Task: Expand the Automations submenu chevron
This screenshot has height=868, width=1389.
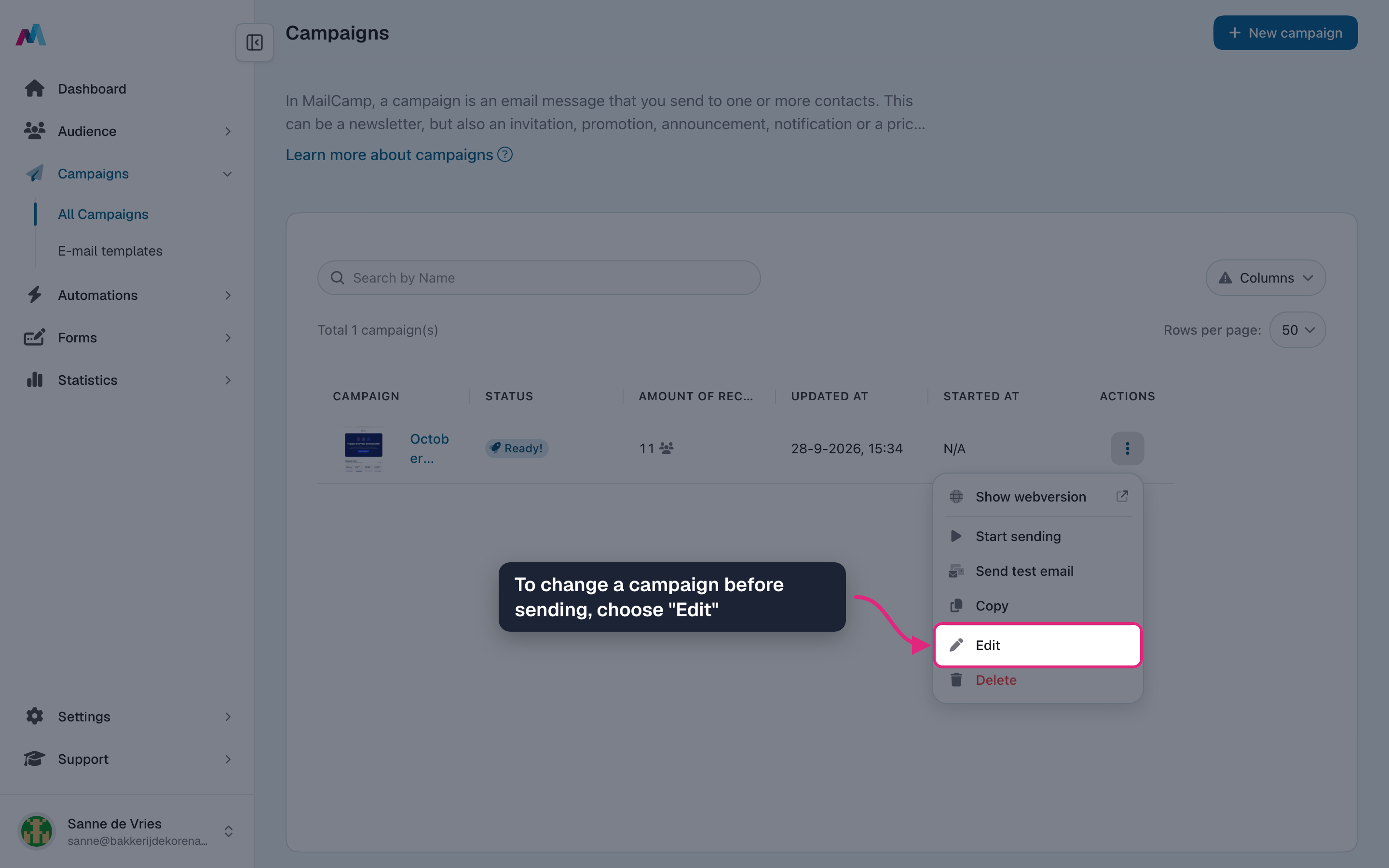Action: click(x=228, y=295)
